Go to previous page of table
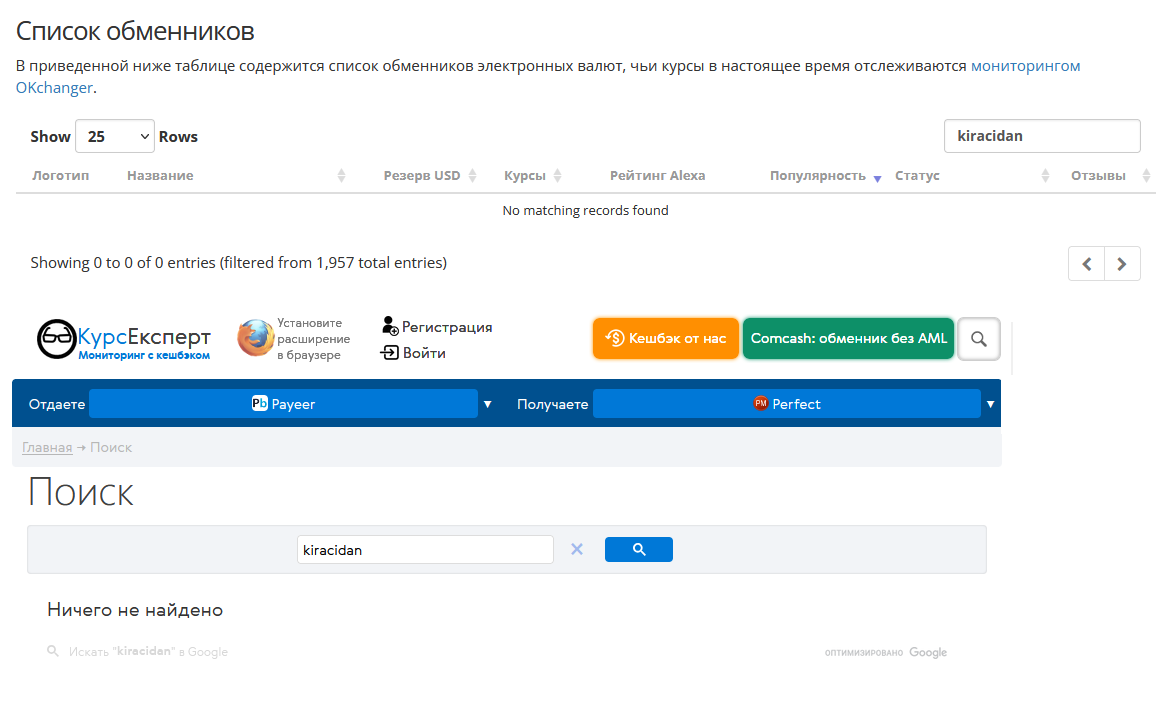The width and height of the screenshot is (1170, 706). (1086, 263)
